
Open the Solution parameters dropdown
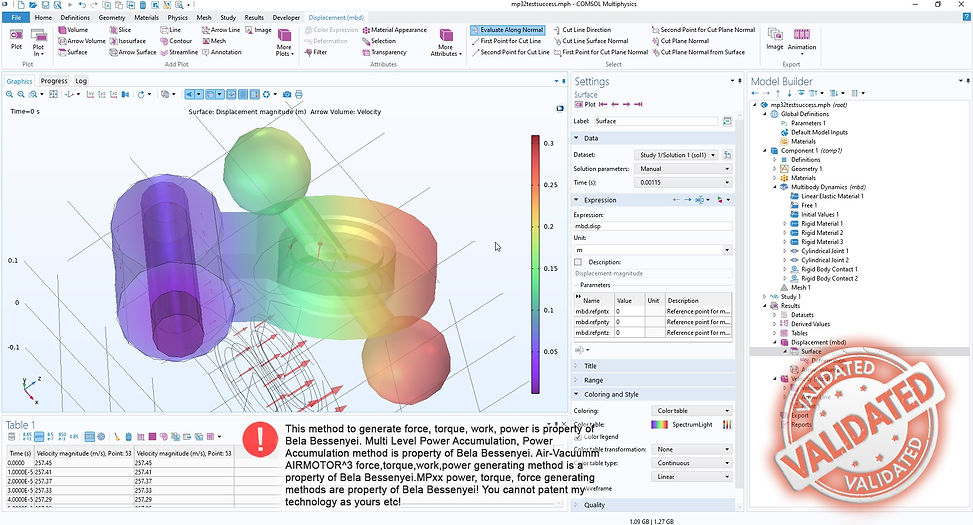pyautogui.click(x=683, y=169)
